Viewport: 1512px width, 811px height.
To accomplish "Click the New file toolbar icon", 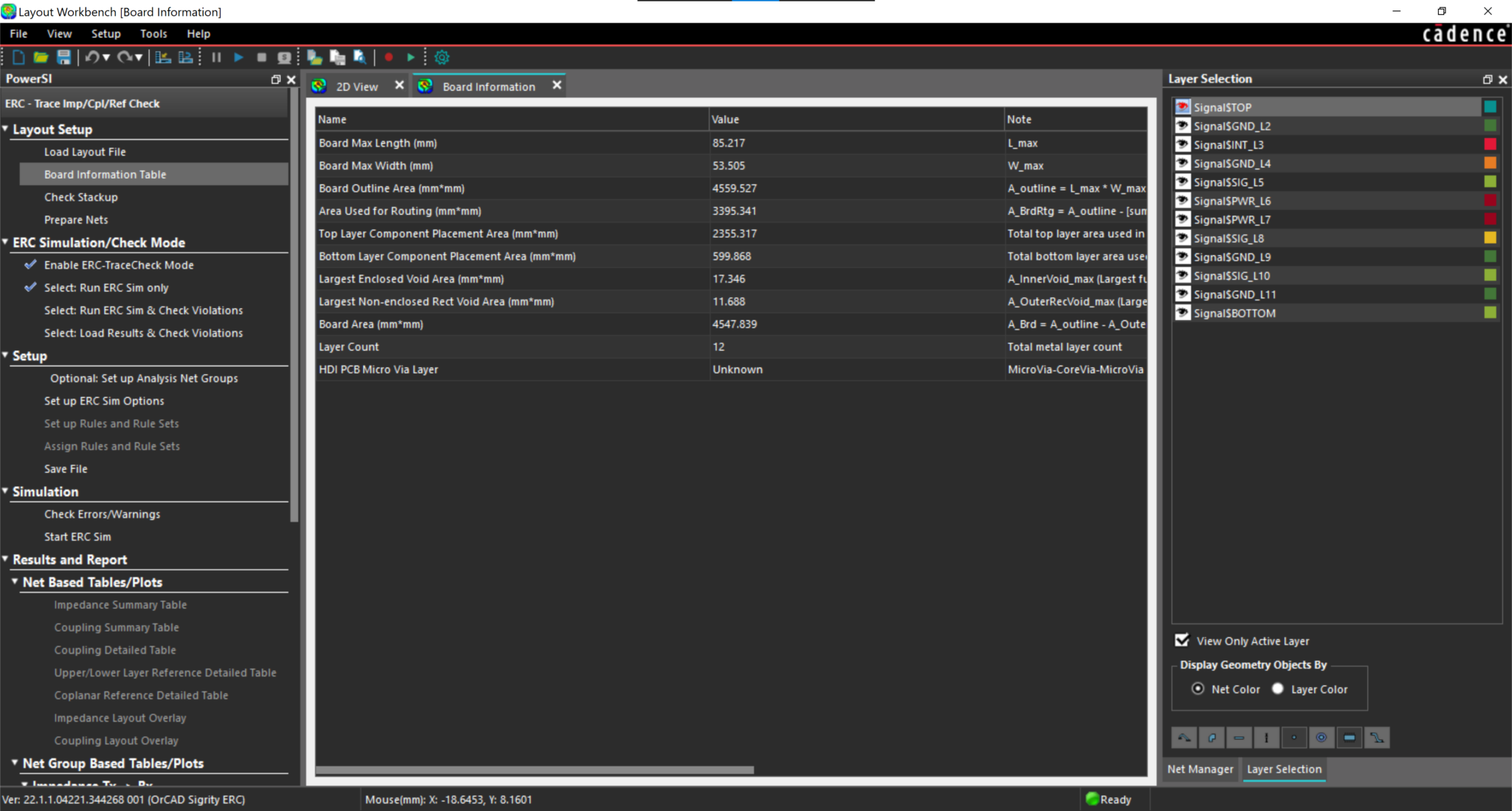I will 19,58.
